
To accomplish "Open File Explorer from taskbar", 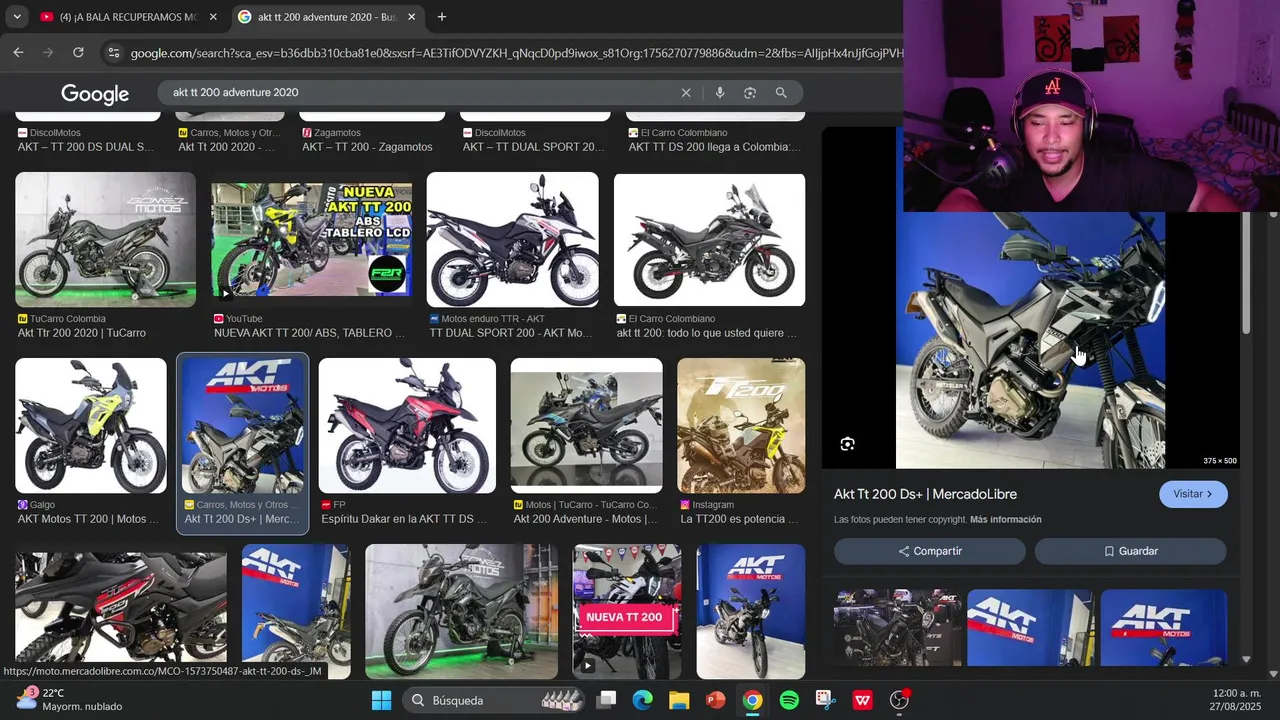I will pyautogui.click(x=679, y=700).
